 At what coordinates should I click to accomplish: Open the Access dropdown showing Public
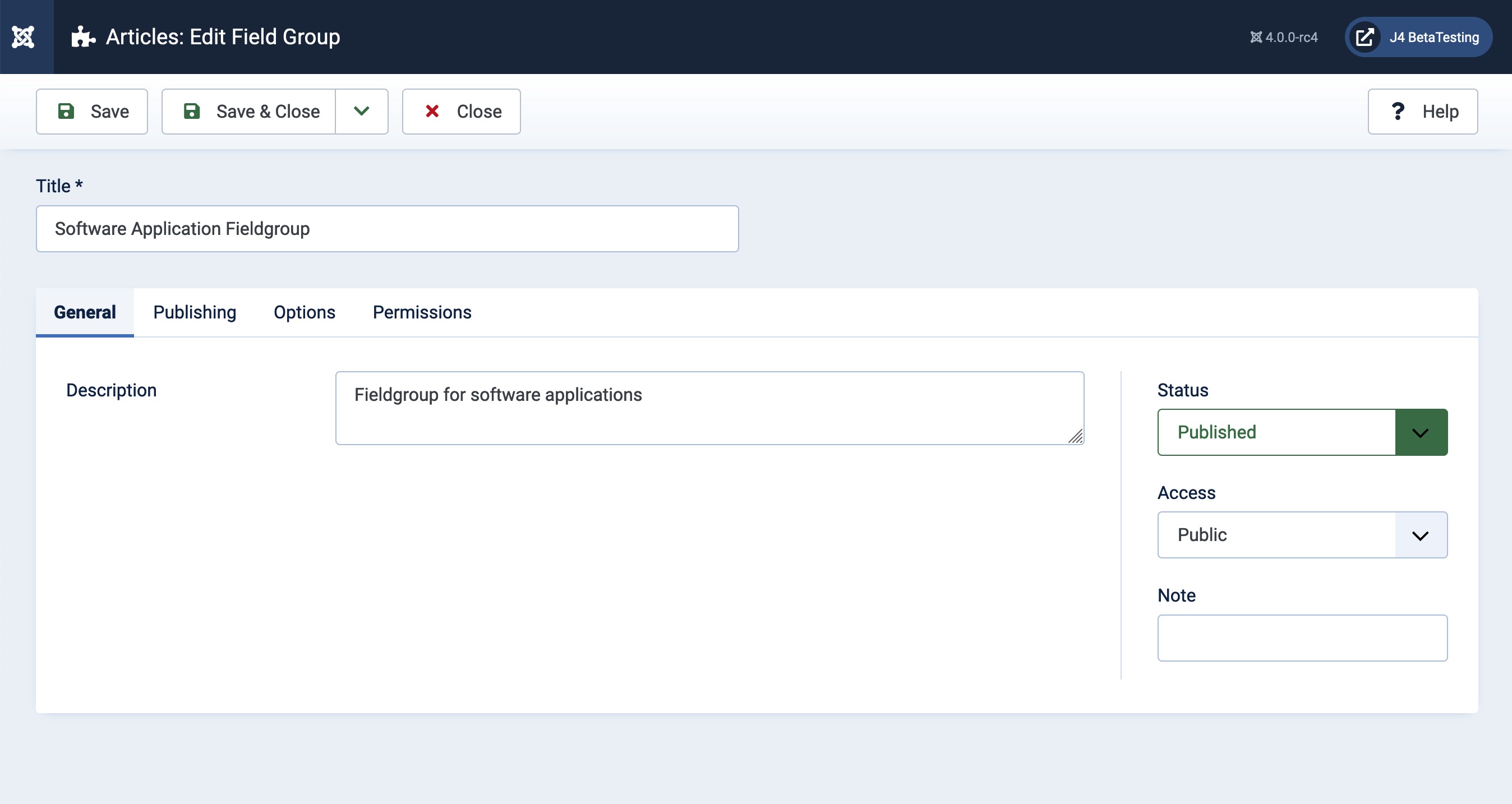point(1302,535)
